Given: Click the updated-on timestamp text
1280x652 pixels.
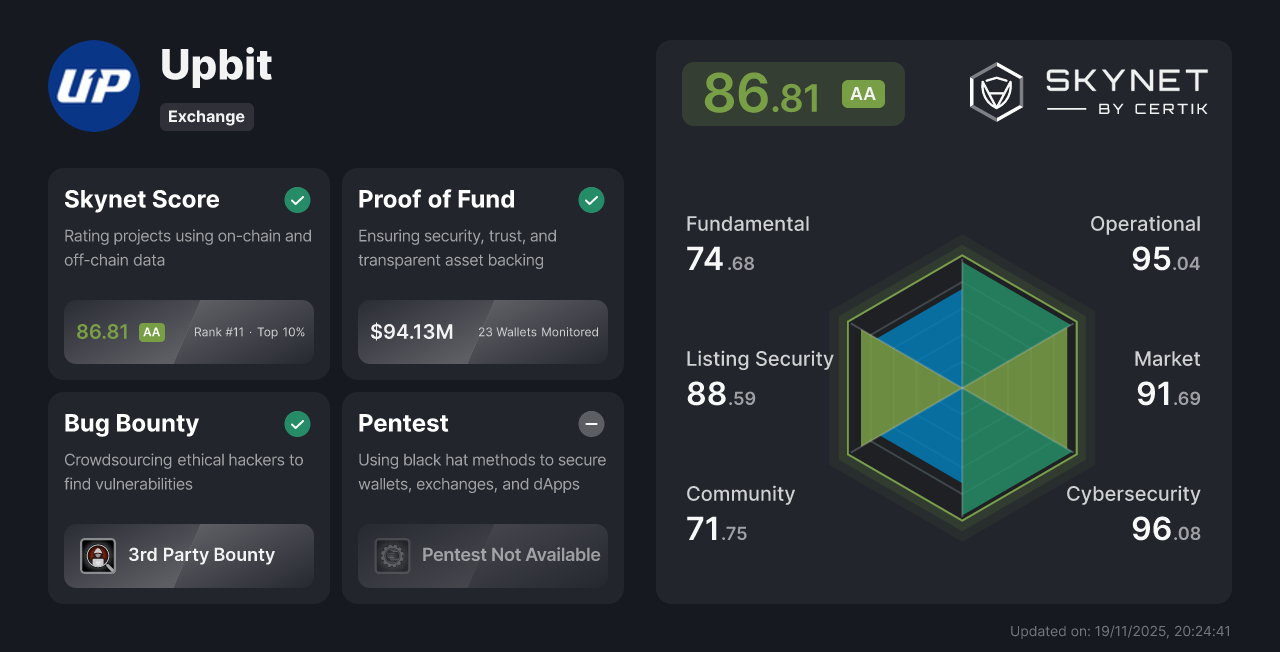Looking at the screenshot, I should (x=1120, y=631).
